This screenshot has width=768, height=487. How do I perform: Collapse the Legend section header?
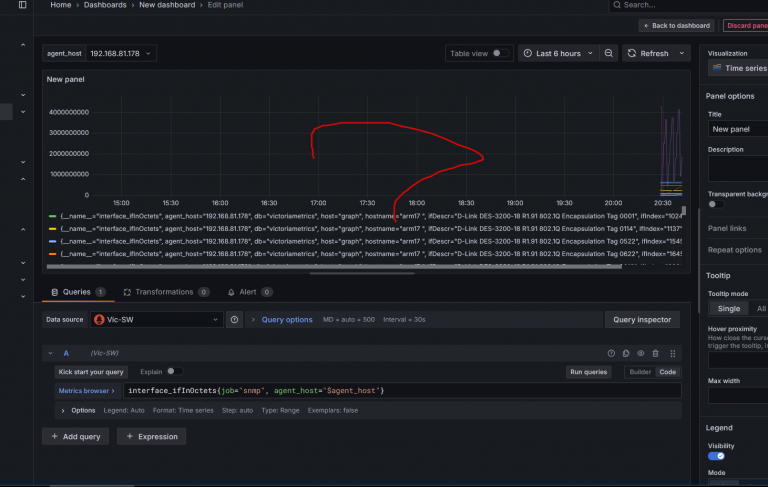719,428
